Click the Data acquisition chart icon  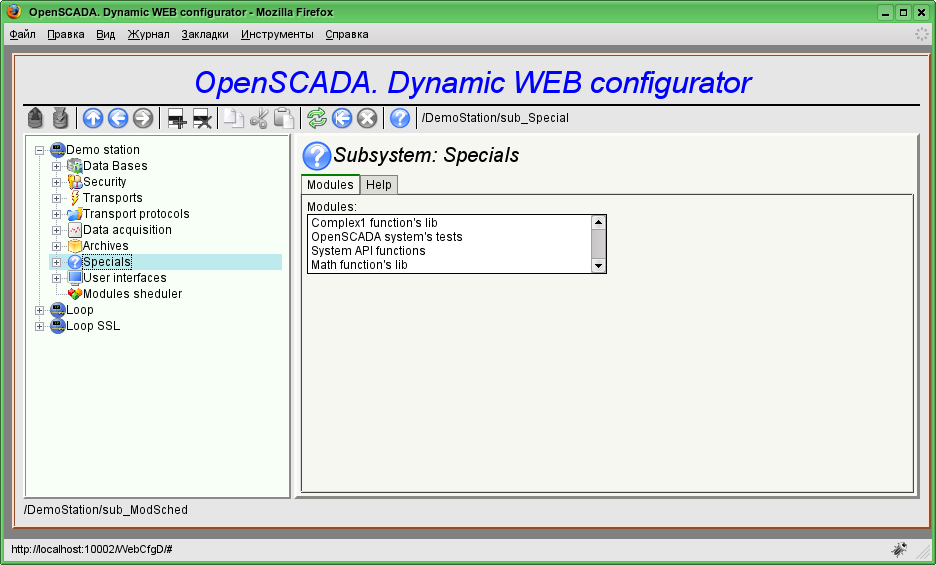75,230
